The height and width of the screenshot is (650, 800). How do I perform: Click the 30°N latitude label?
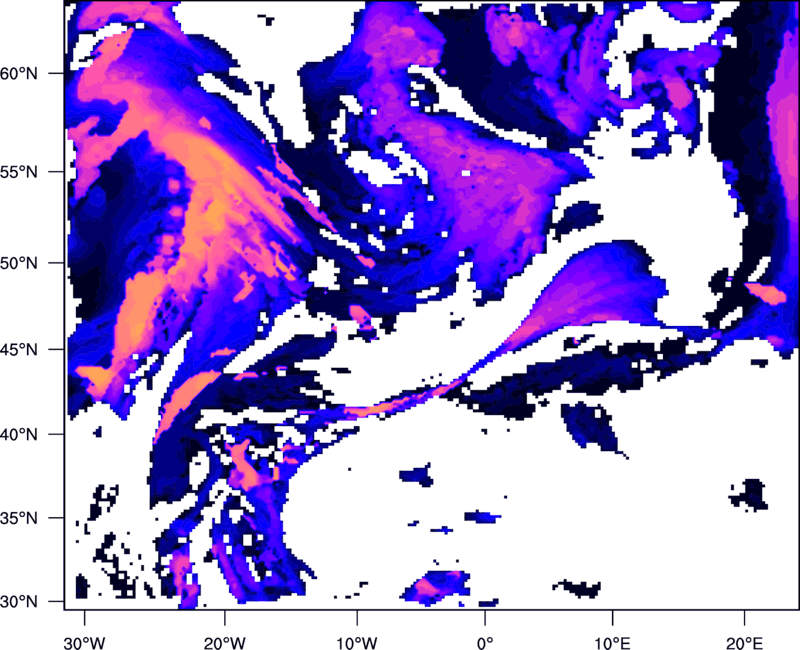click(x=19, y=602)
